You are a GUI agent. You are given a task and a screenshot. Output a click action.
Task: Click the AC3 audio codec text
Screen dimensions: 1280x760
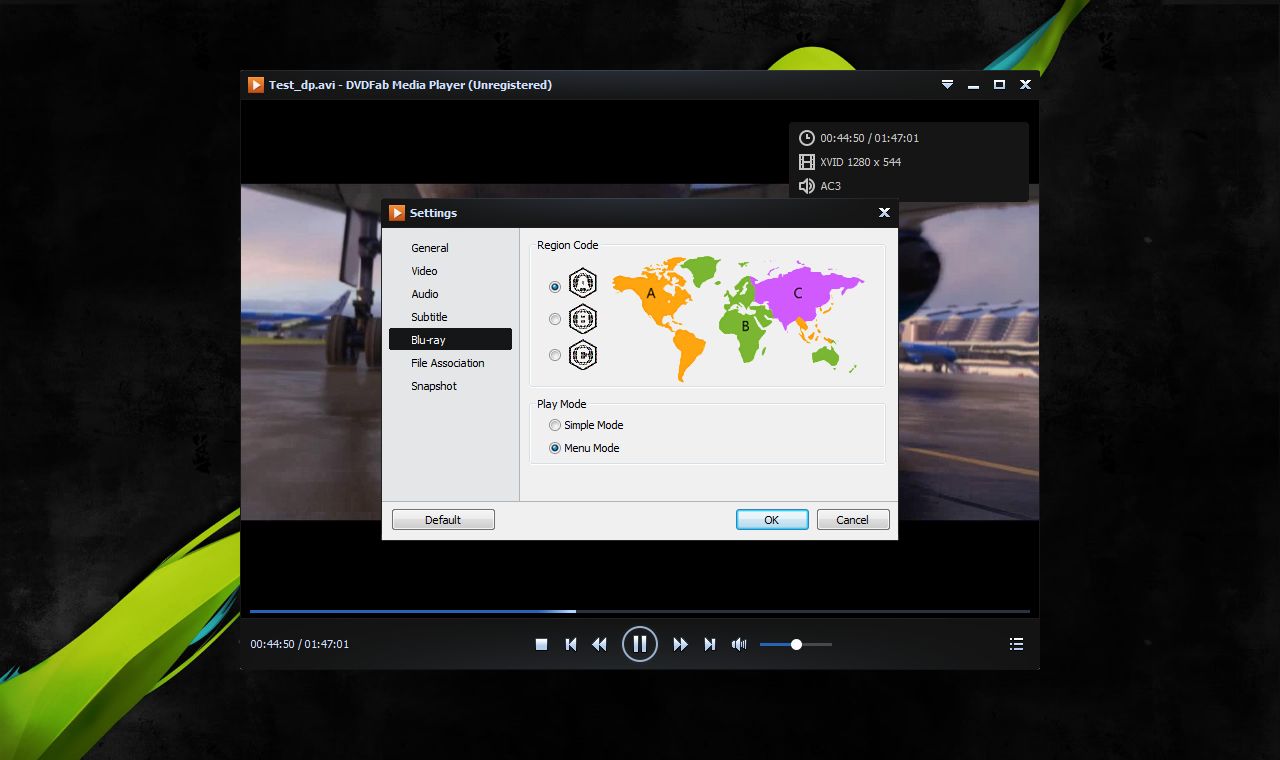point(831,186)
